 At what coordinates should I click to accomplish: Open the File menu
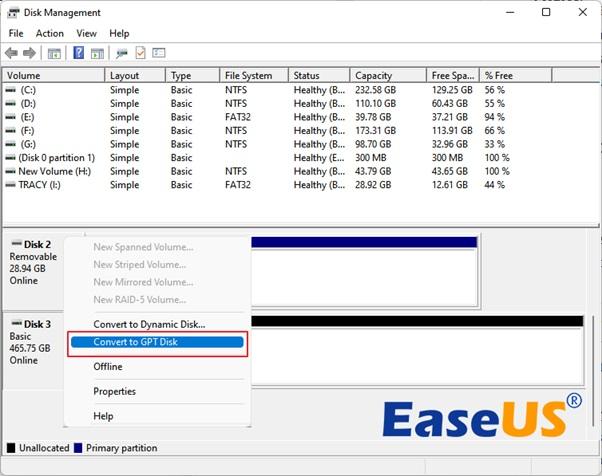pyautogui.click(x=16, y=33)
